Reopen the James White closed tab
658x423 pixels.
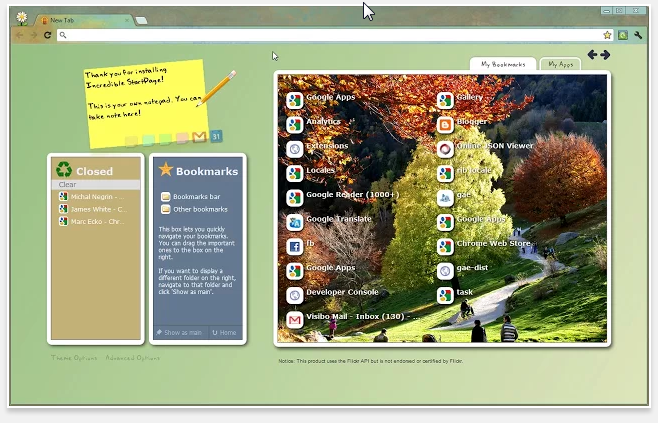(x=93, y=209)
